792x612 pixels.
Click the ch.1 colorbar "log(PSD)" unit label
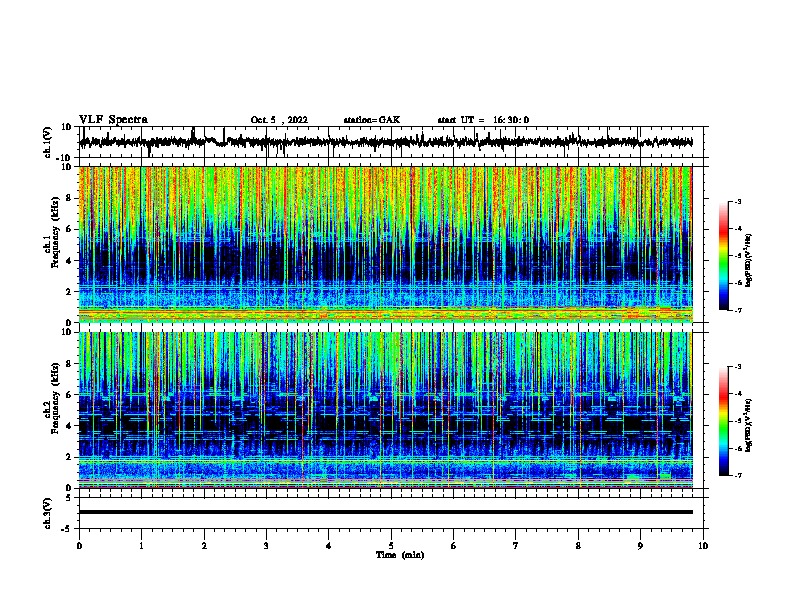coord(749,260)
